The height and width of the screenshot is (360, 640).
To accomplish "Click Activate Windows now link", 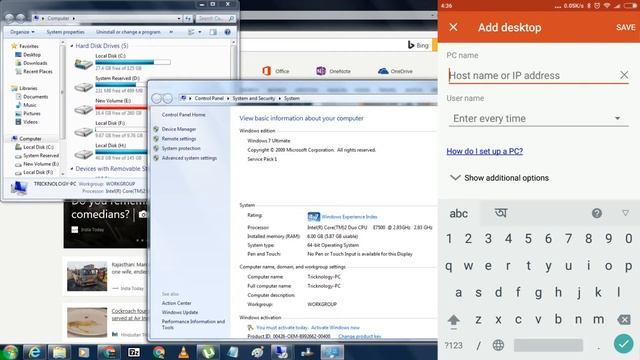I will coord(335,328).
